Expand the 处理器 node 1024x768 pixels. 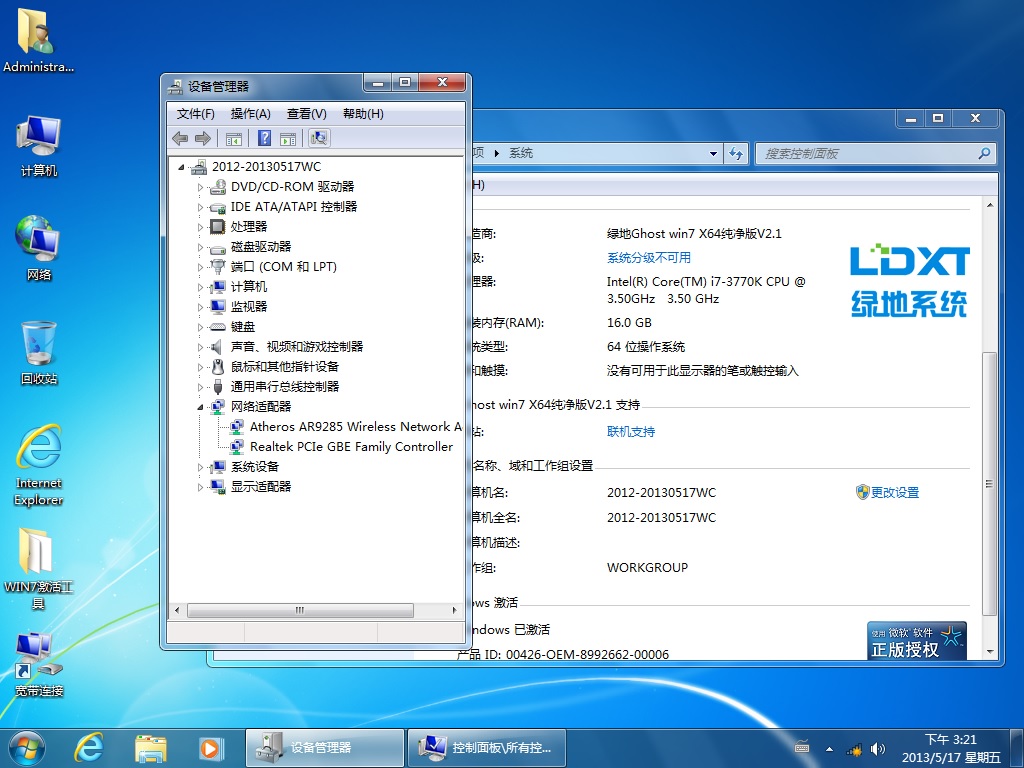point(200,227)
